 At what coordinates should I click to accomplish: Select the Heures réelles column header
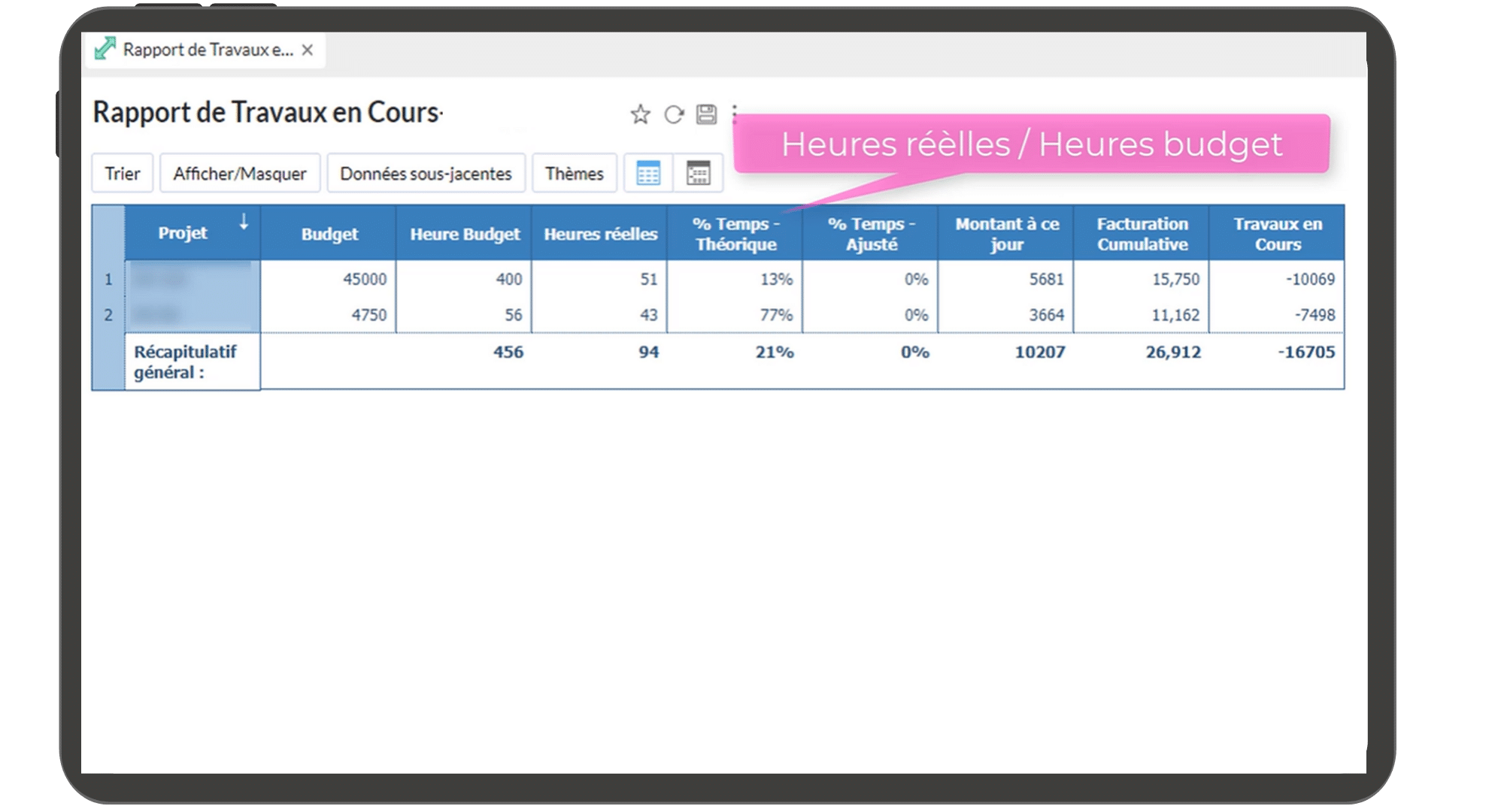(x=599, y=233)
